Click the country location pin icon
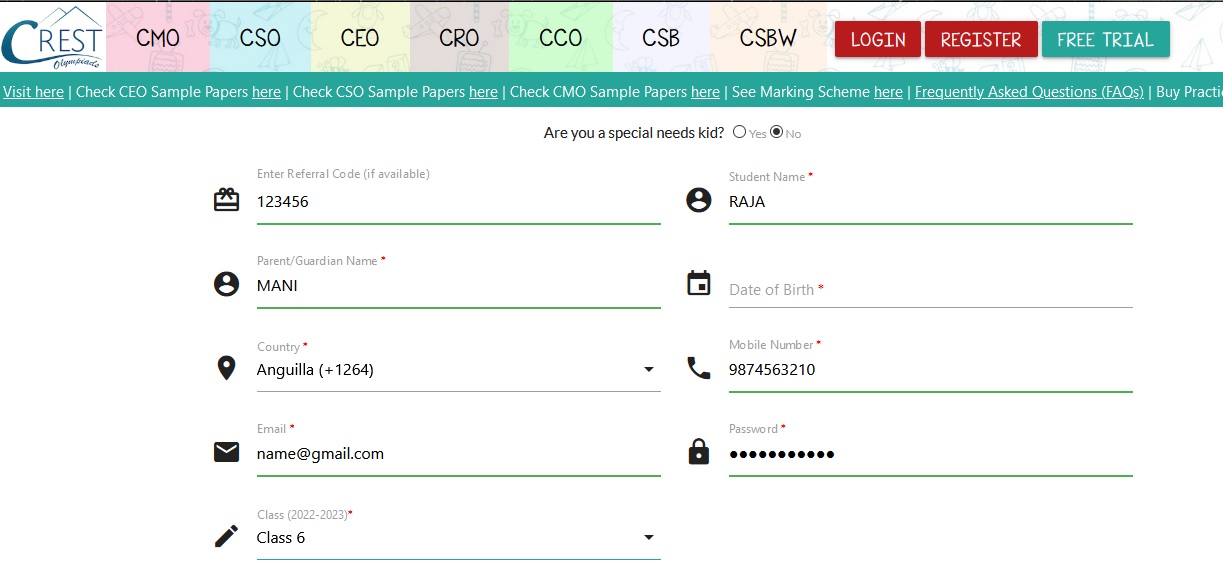Screen dimensions: 1223x581 coord(227,368)
